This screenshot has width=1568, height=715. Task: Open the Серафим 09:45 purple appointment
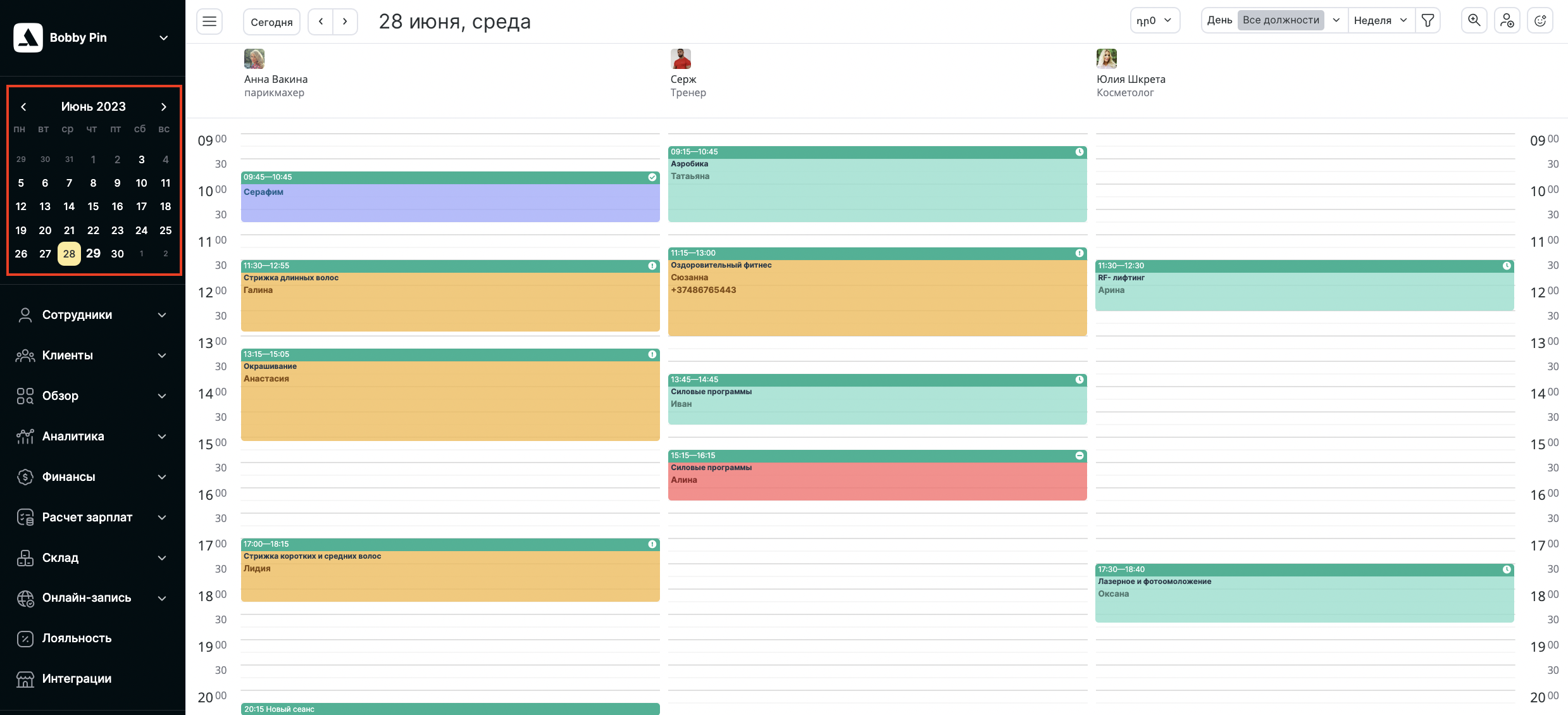click(451, 197)
